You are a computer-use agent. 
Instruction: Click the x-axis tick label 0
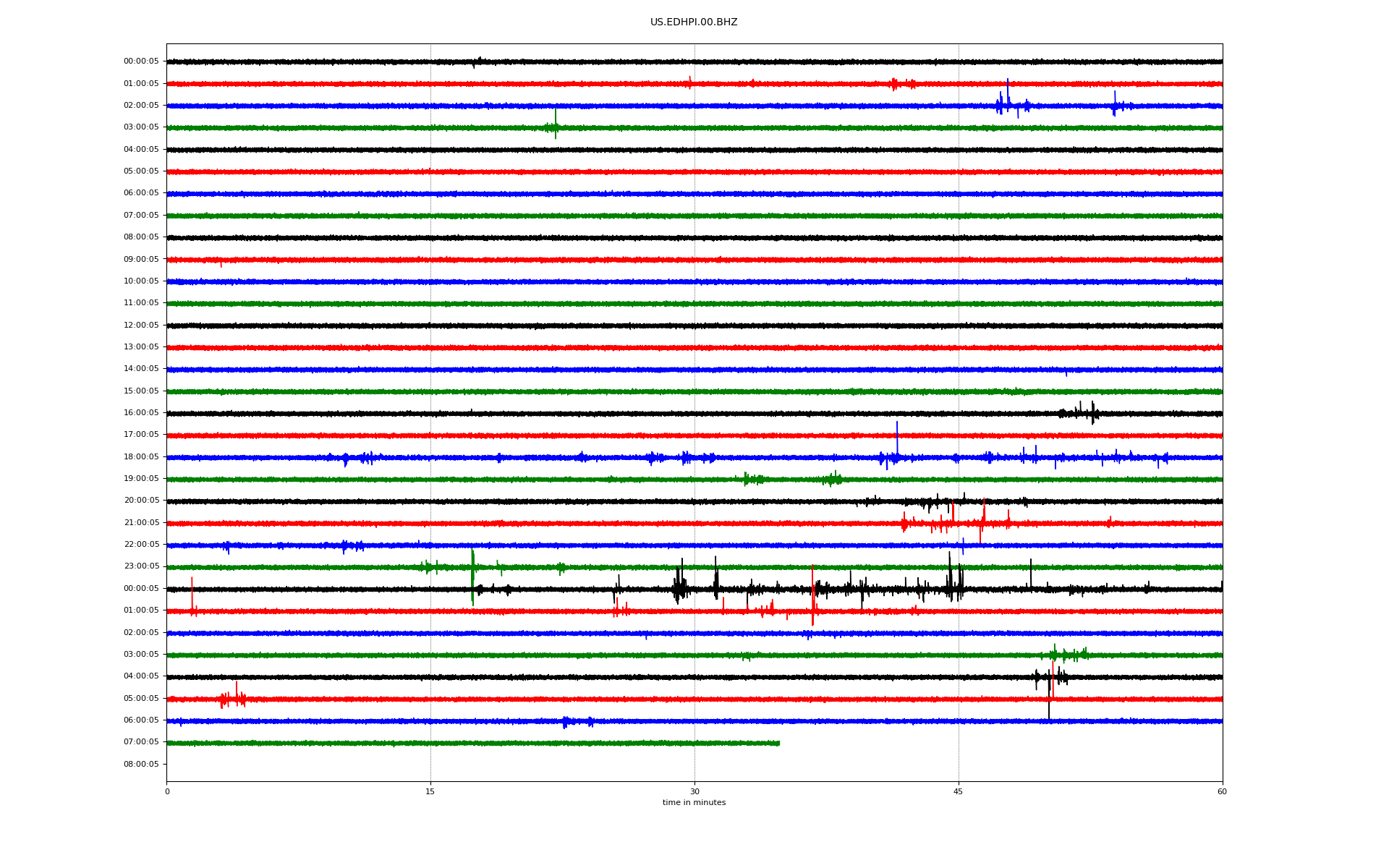coord(167,791)
